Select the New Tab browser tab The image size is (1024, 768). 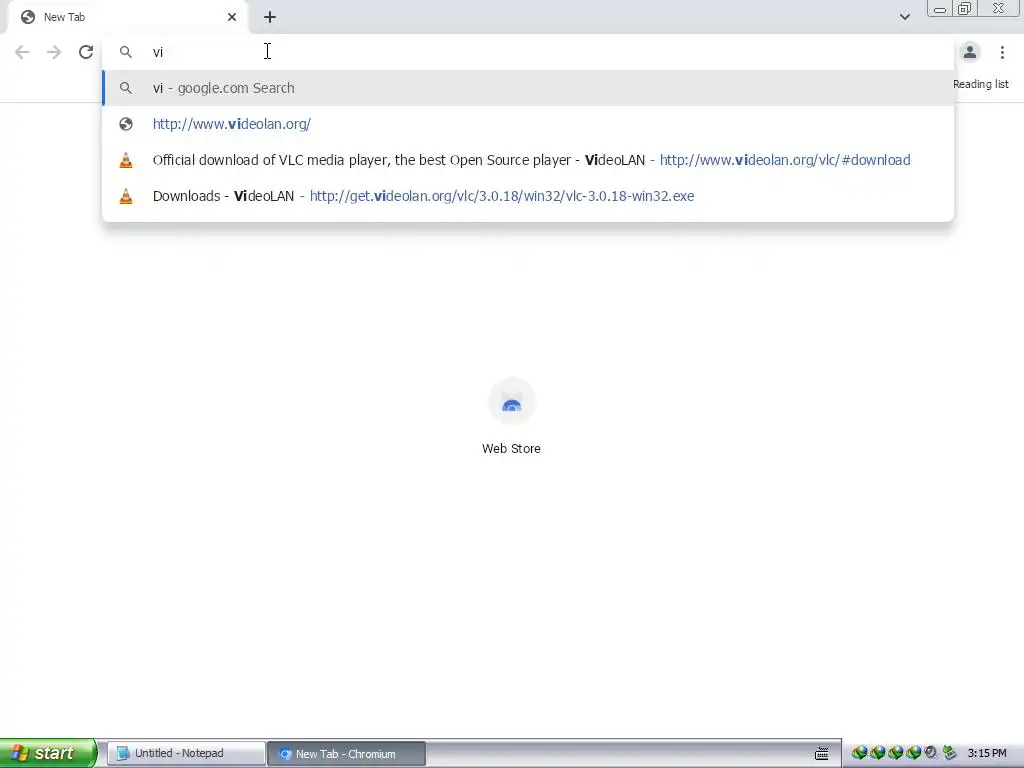tap(127, 17)
